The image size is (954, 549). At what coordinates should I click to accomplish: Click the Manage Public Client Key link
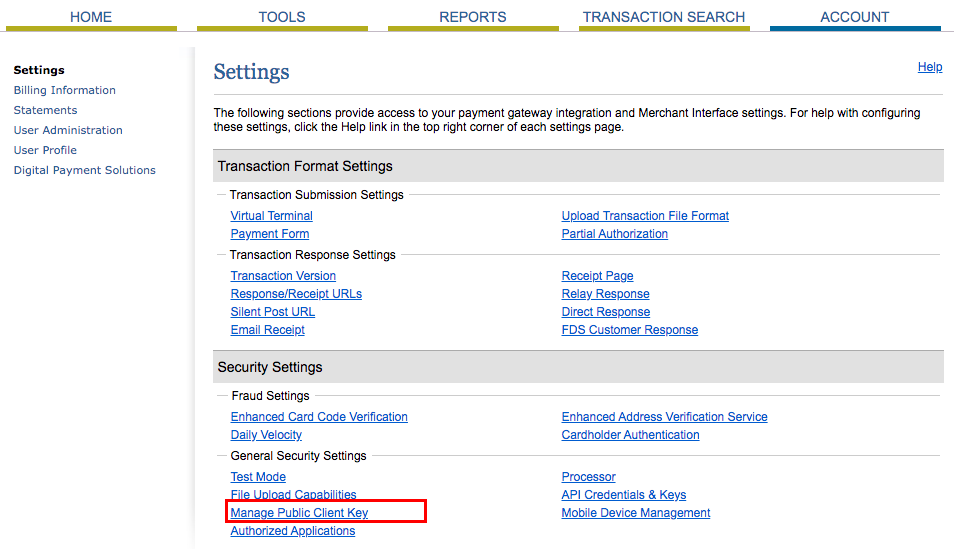(299, 513)
